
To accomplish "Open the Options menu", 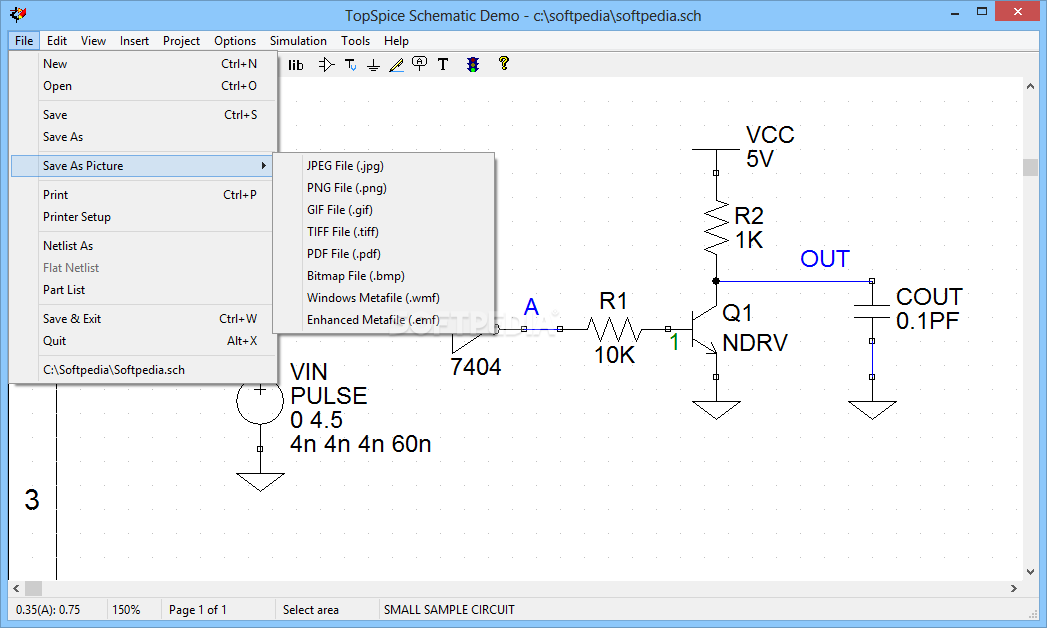I will 235,41.
